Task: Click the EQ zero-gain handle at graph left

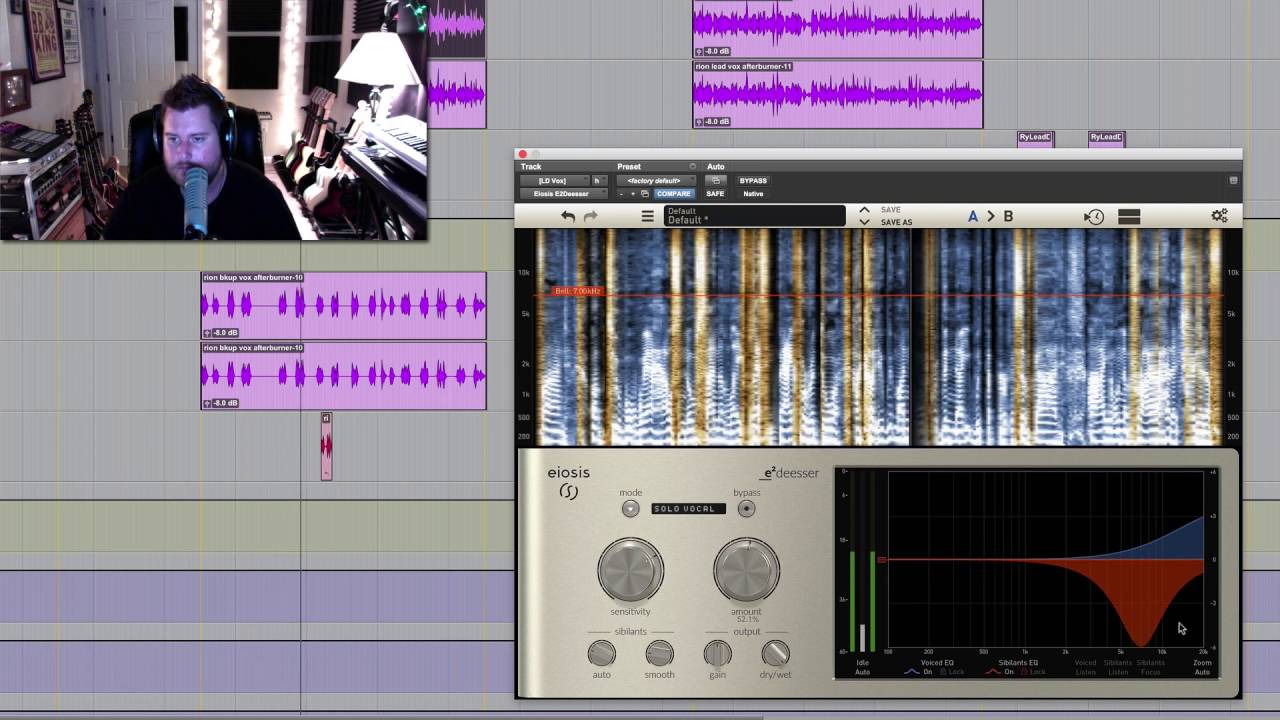Action: click(882, 559)
